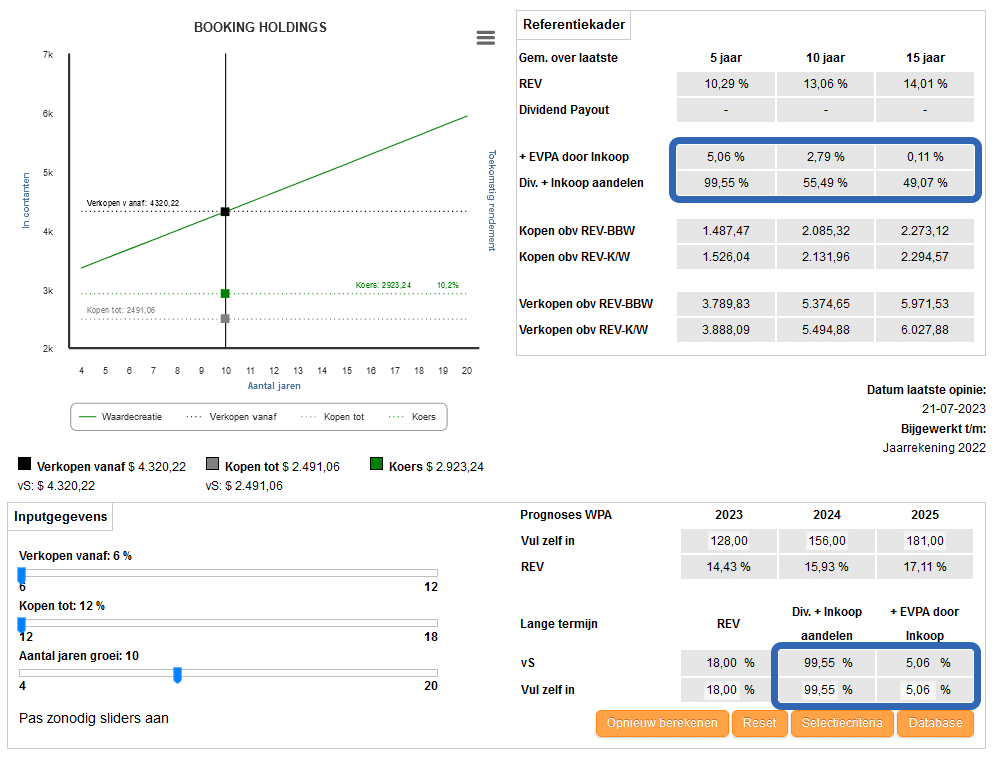
Task: Click the Aantal jaren axis label
Action: 274,386
